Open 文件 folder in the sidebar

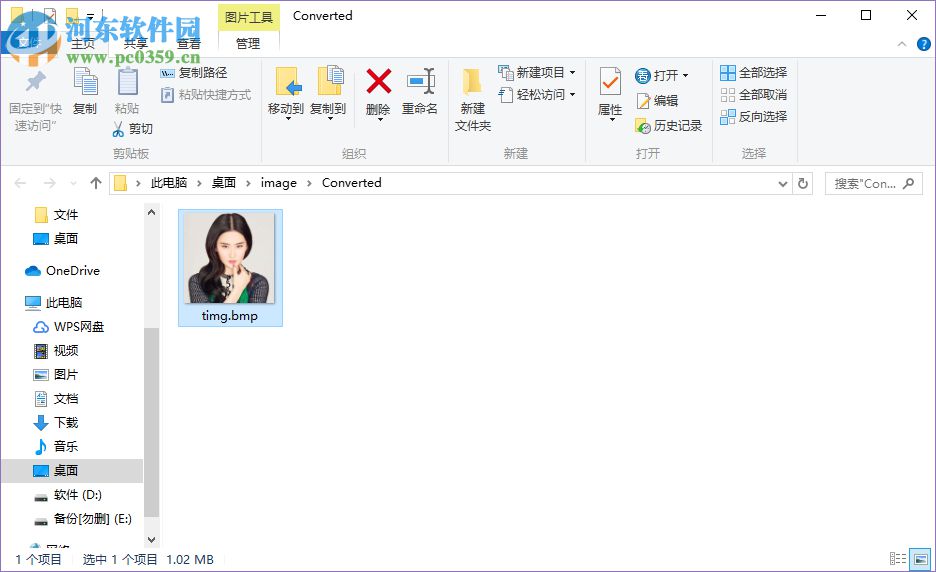pos(65,214)
